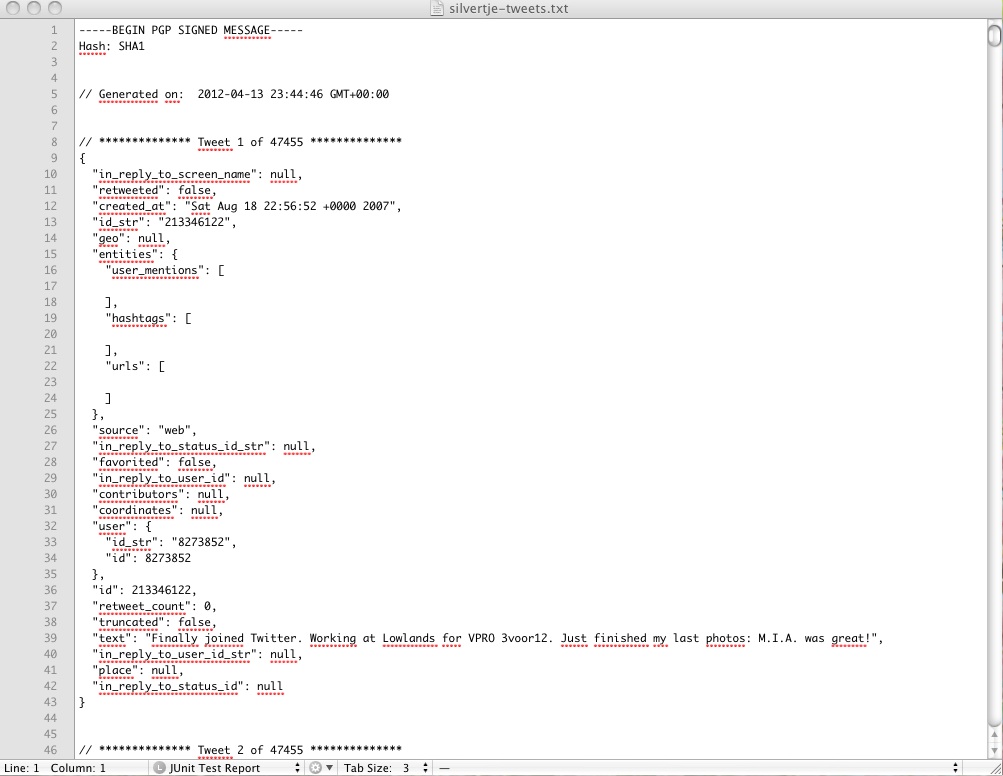Click the clock icon beside JUnit Test Report
Viewport: 1003px width, 776px height.
pyautogui.click(x=159, y=767)
